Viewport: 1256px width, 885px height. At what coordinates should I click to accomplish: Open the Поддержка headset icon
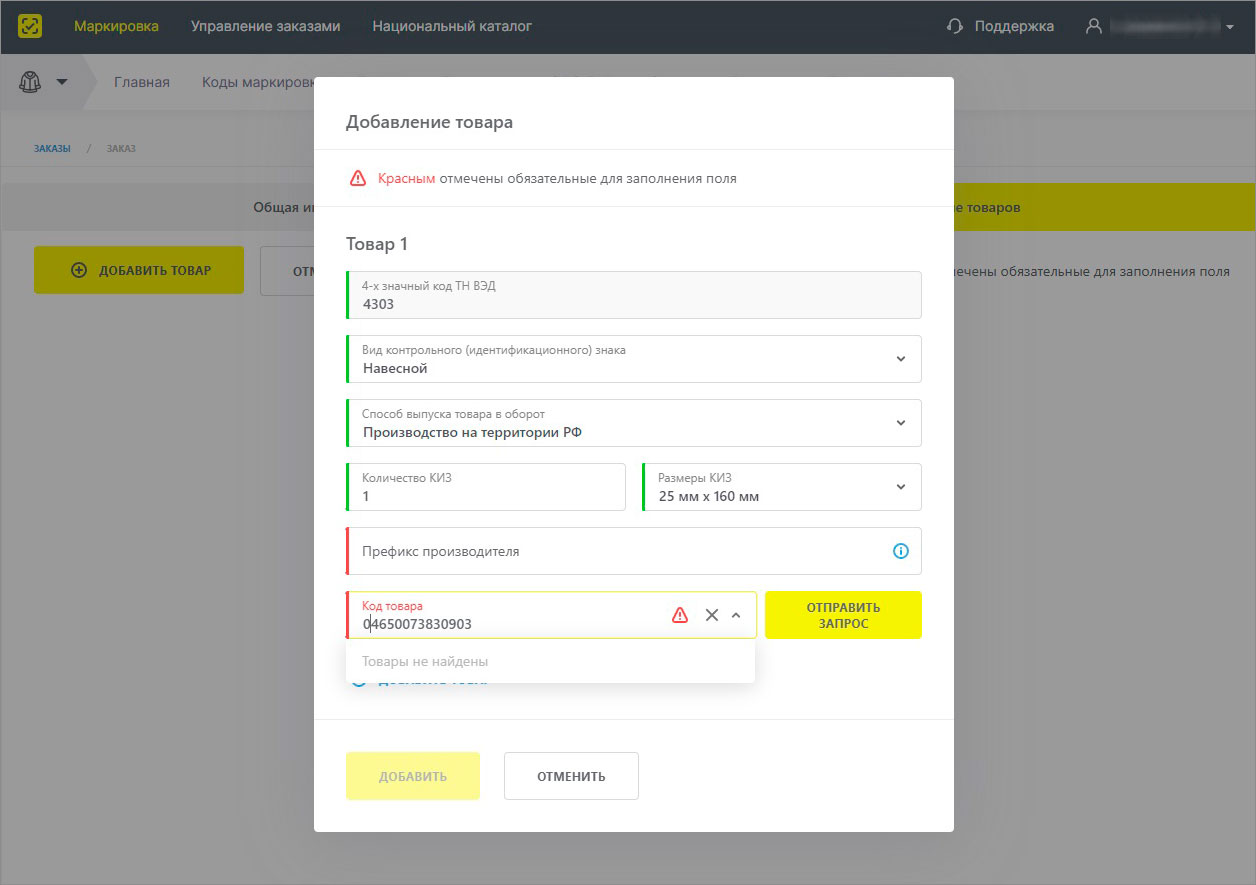coord(955,27)
